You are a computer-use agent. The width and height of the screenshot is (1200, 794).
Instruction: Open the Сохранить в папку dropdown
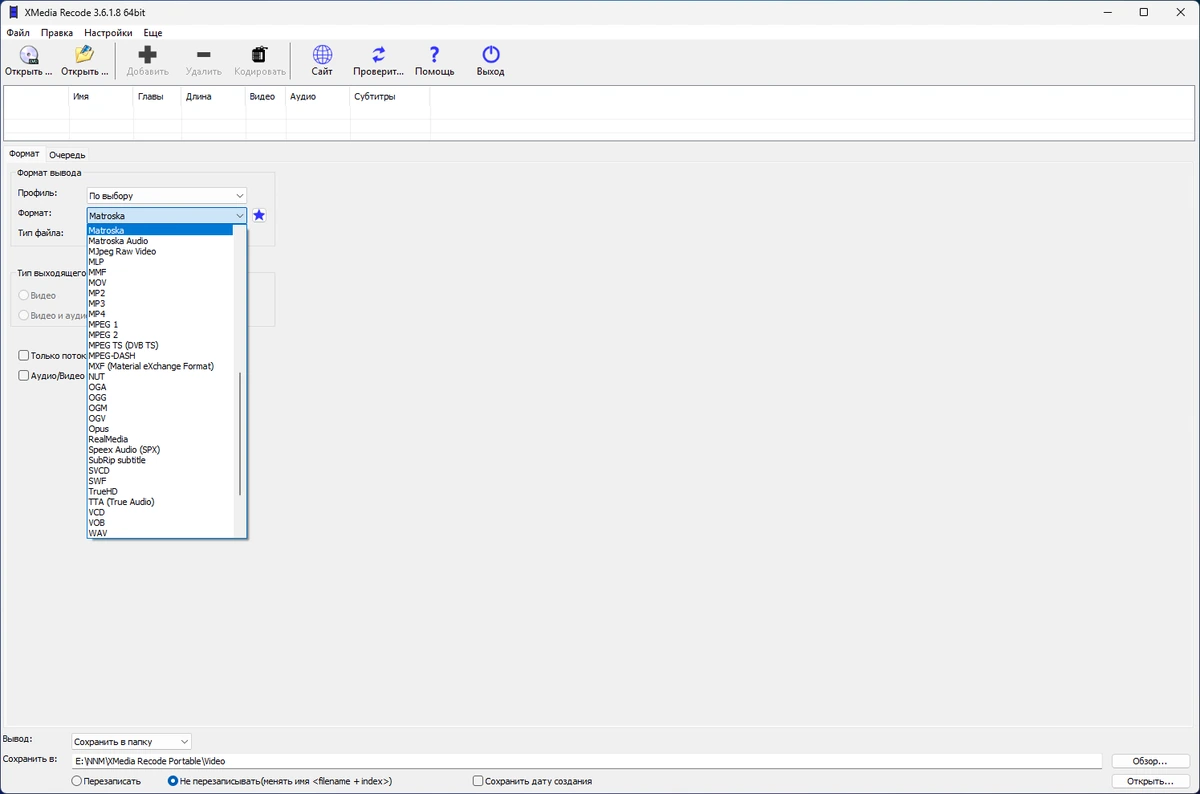pos(131,741)
